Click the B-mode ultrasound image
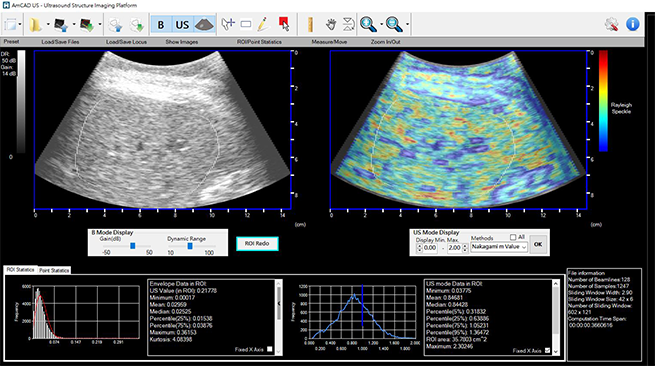This screenshot has height=366, width=655. (x=162, y=130)
